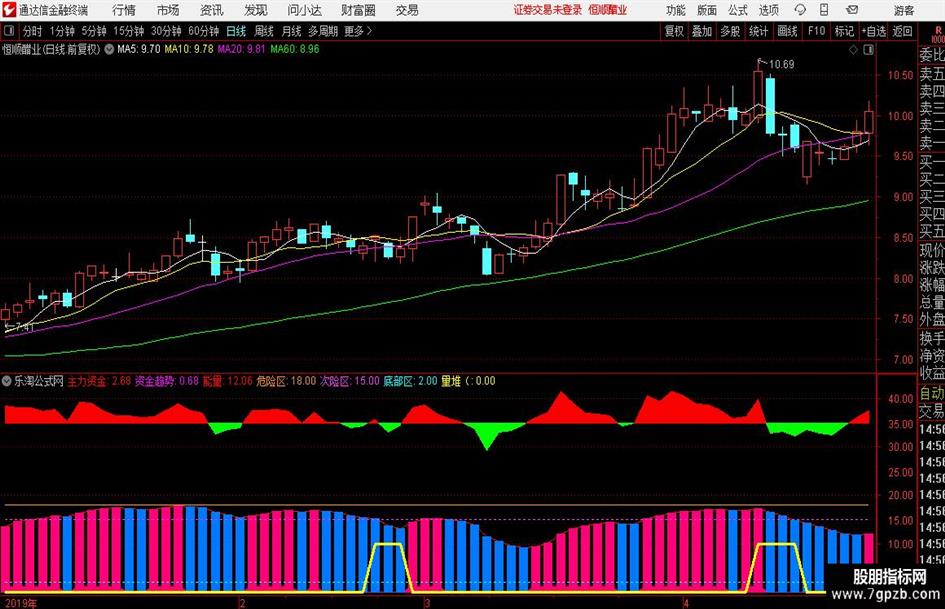Click the 通达信 red logo icon
Image resolution: width=945 pixels, height=609 pixels.
(x=9, y=10)
